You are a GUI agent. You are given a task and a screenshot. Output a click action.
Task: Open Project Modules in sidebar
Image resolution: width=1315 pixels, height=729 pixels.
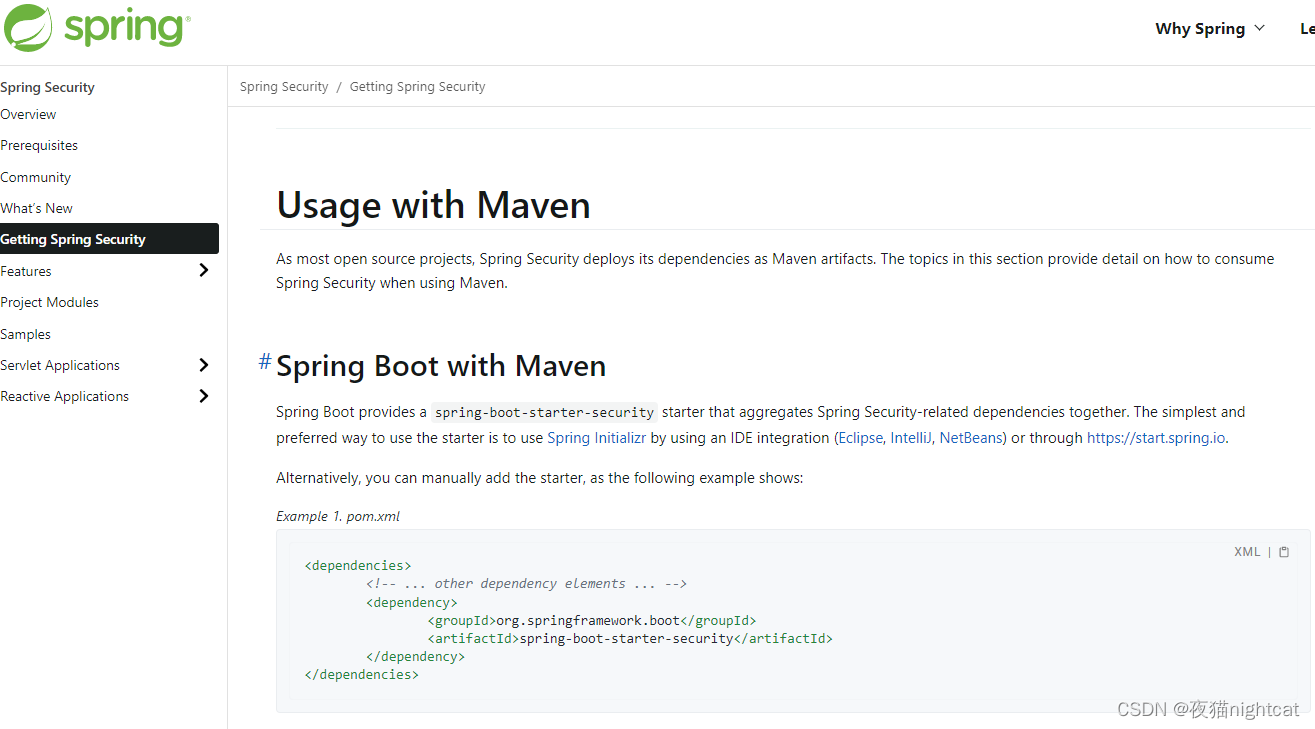(x=50, y=302)
